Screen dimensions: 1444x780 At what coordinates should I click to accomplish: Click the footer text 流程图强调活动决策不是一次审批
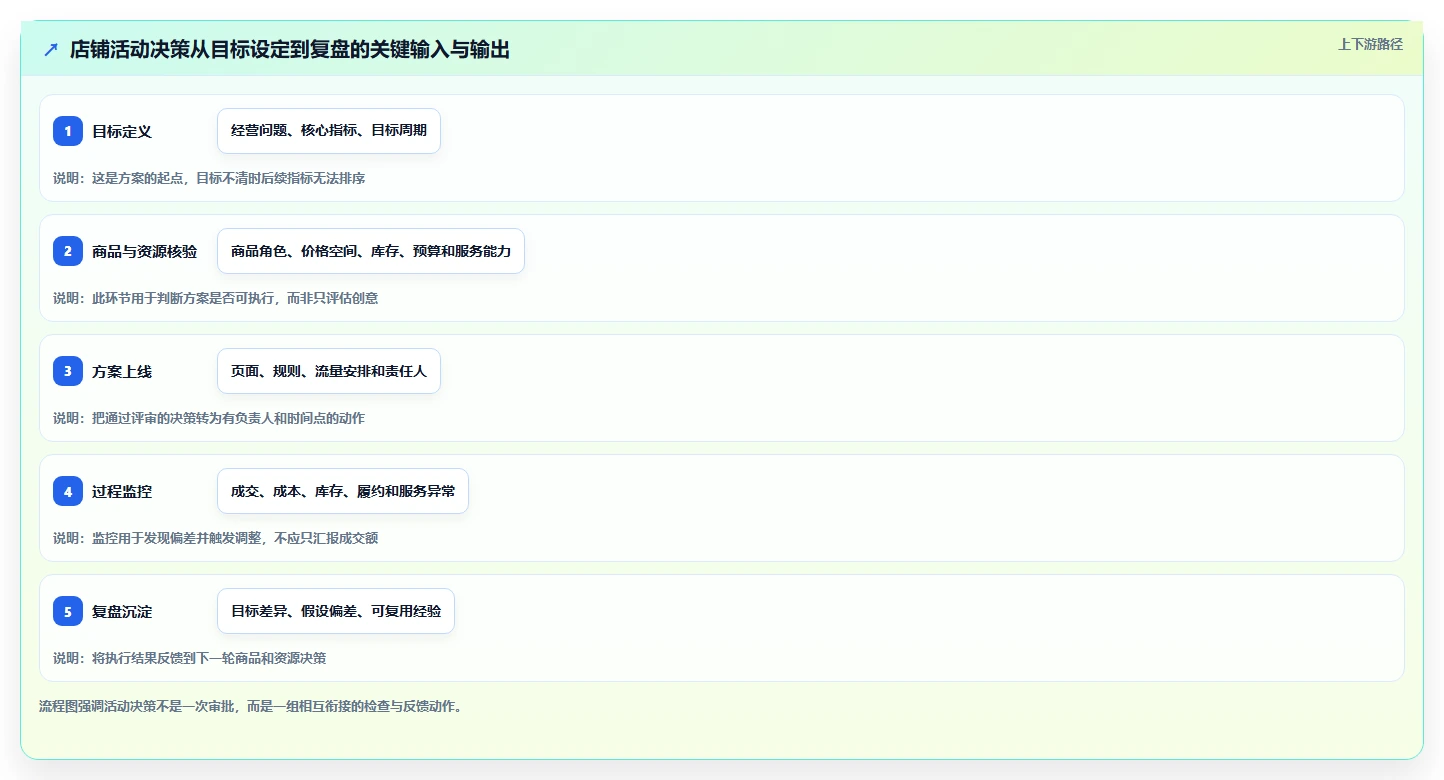(x=250, y=706)
